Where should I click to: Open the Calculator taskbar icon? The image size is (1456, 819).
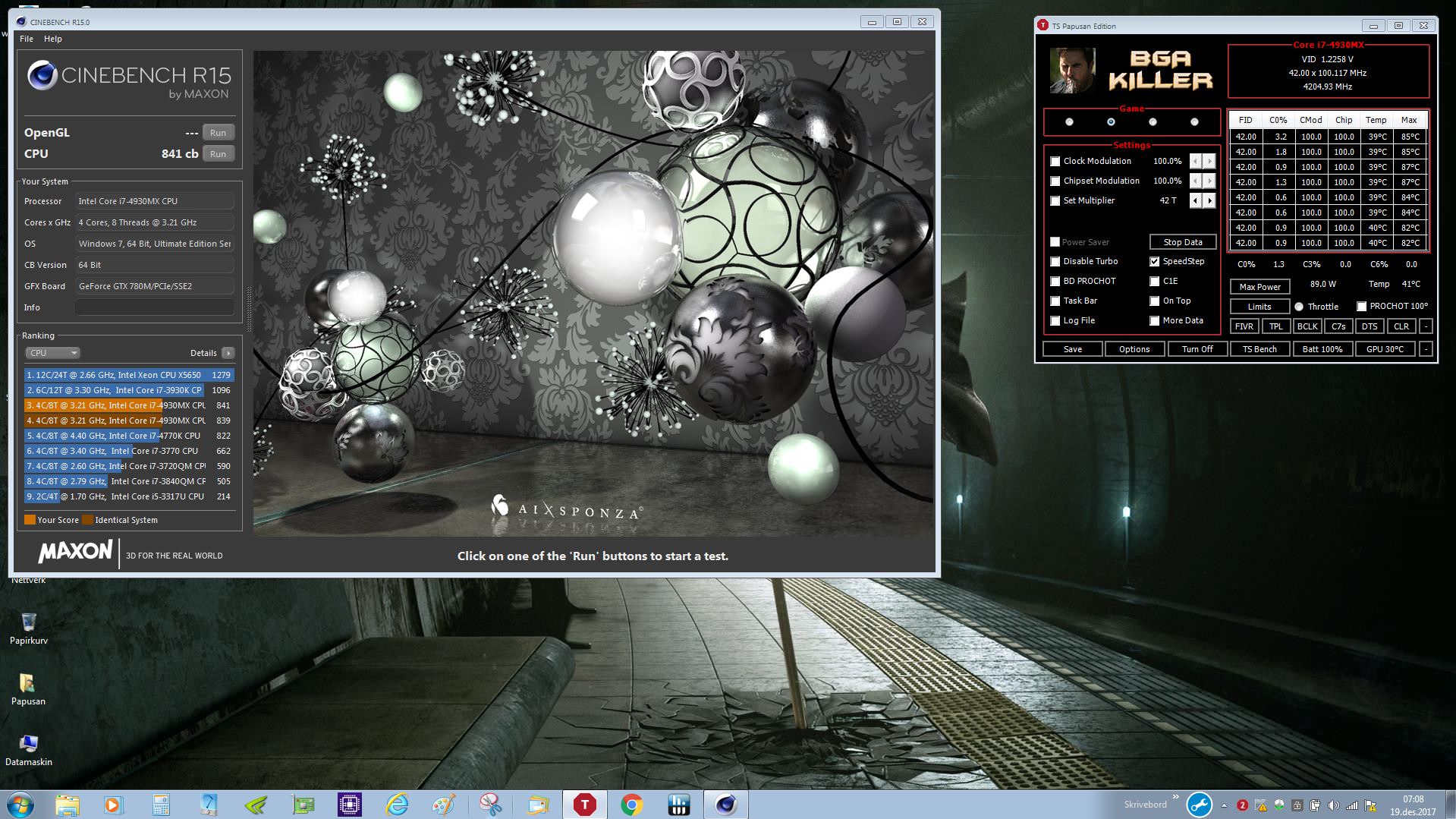click(161, 805)
